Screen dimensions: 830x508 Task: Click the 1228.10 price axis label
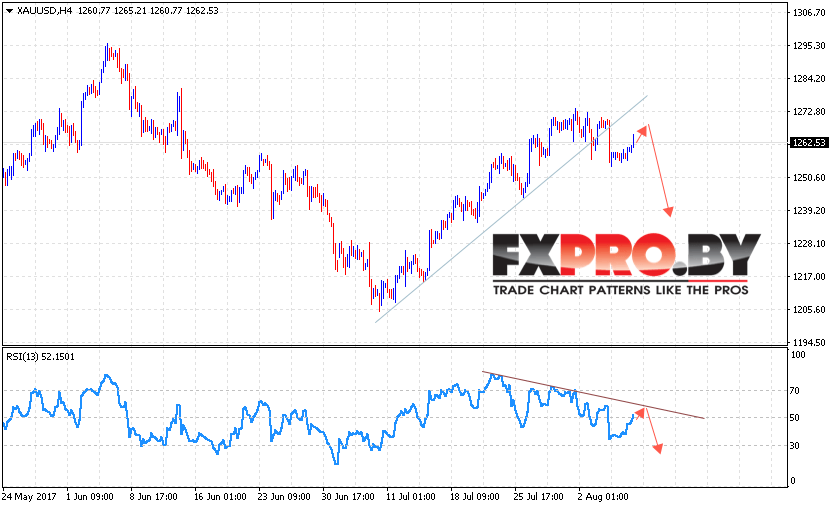[809, 244]
